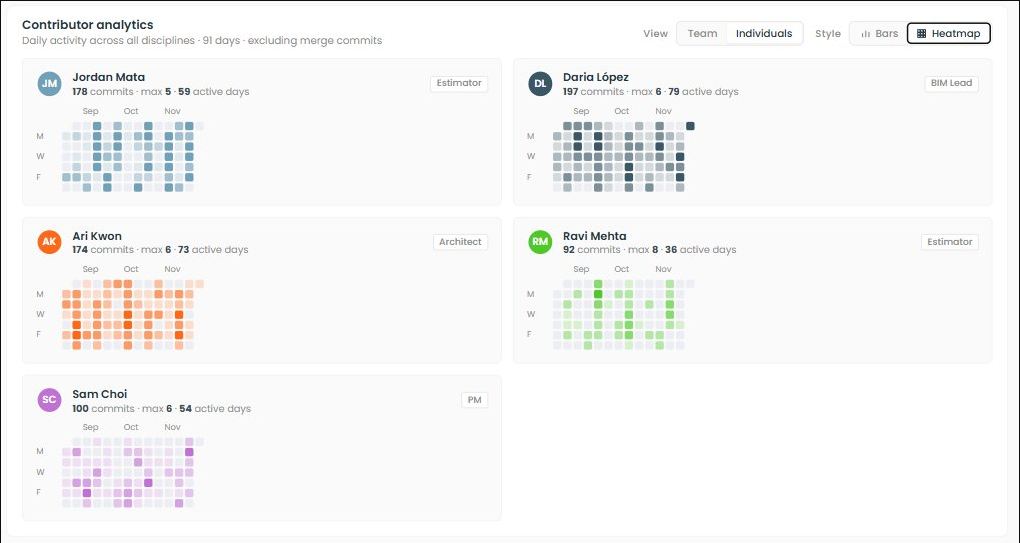The image size is (1020, 543).
Task: Click the Daily activity subtitle text
Action: coord(202,40)
